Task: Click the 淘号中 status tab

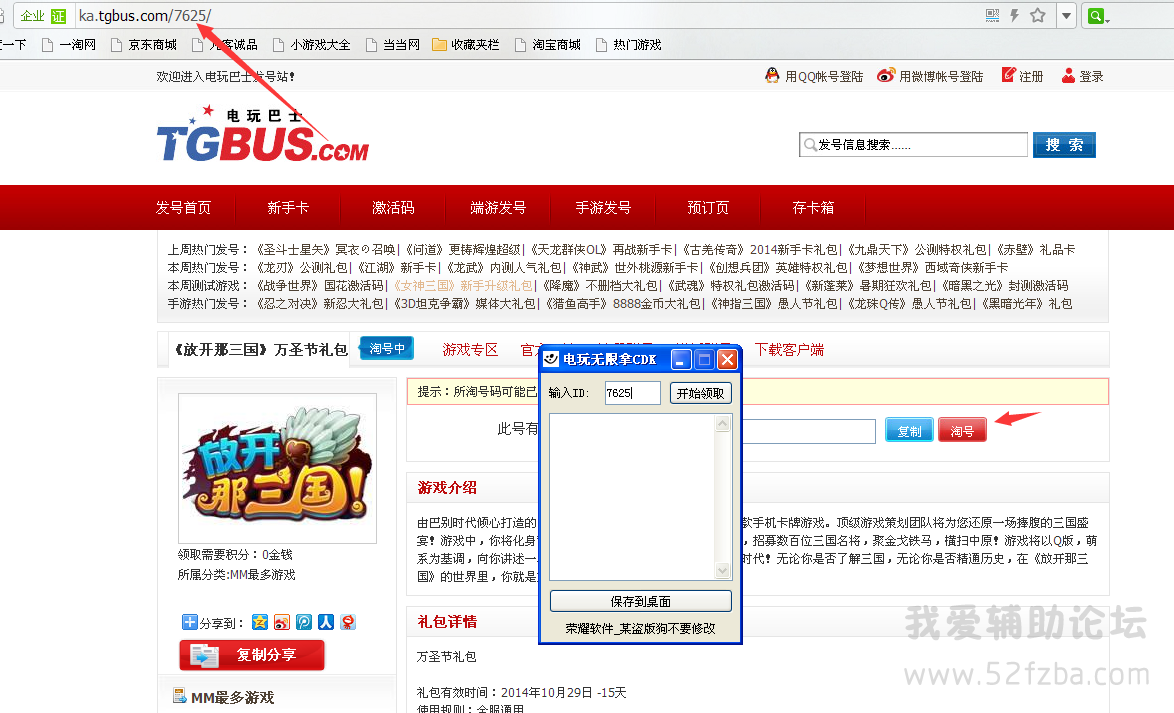Action: 387,348
